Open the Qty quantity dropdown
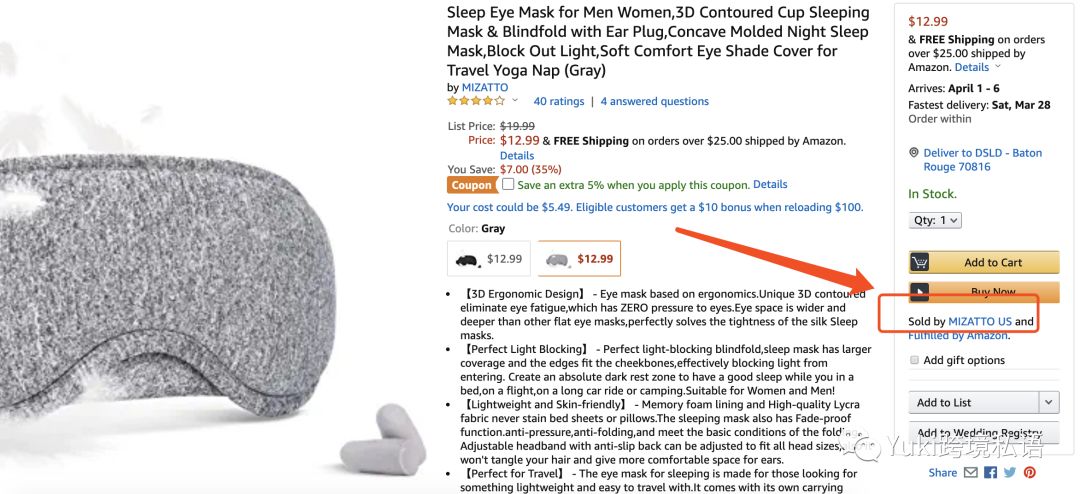This screenshot has height=494, width=1080. click(935, 220)
